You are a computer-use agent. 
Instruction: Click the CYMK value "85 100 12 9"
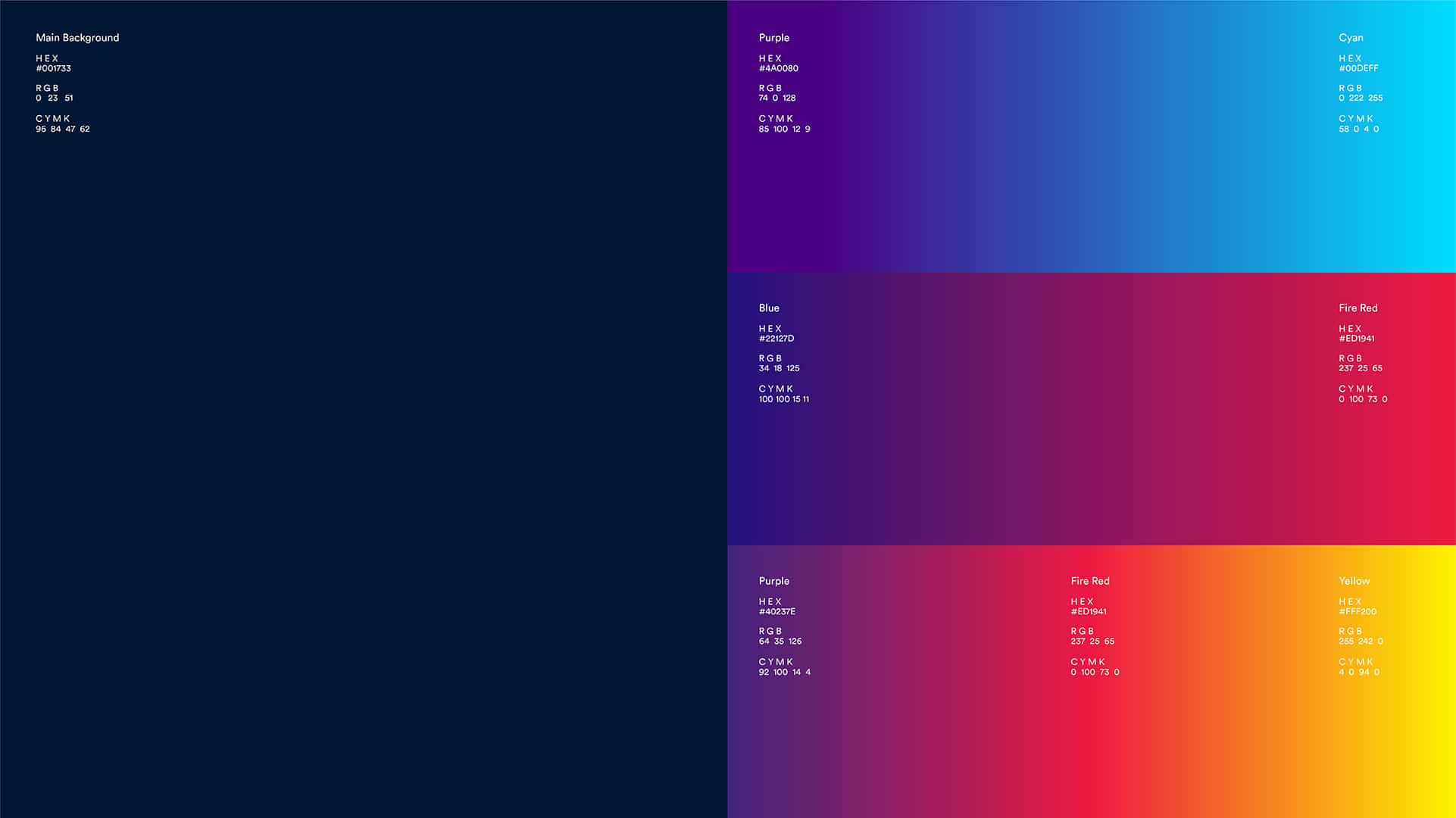coord(785,129)
